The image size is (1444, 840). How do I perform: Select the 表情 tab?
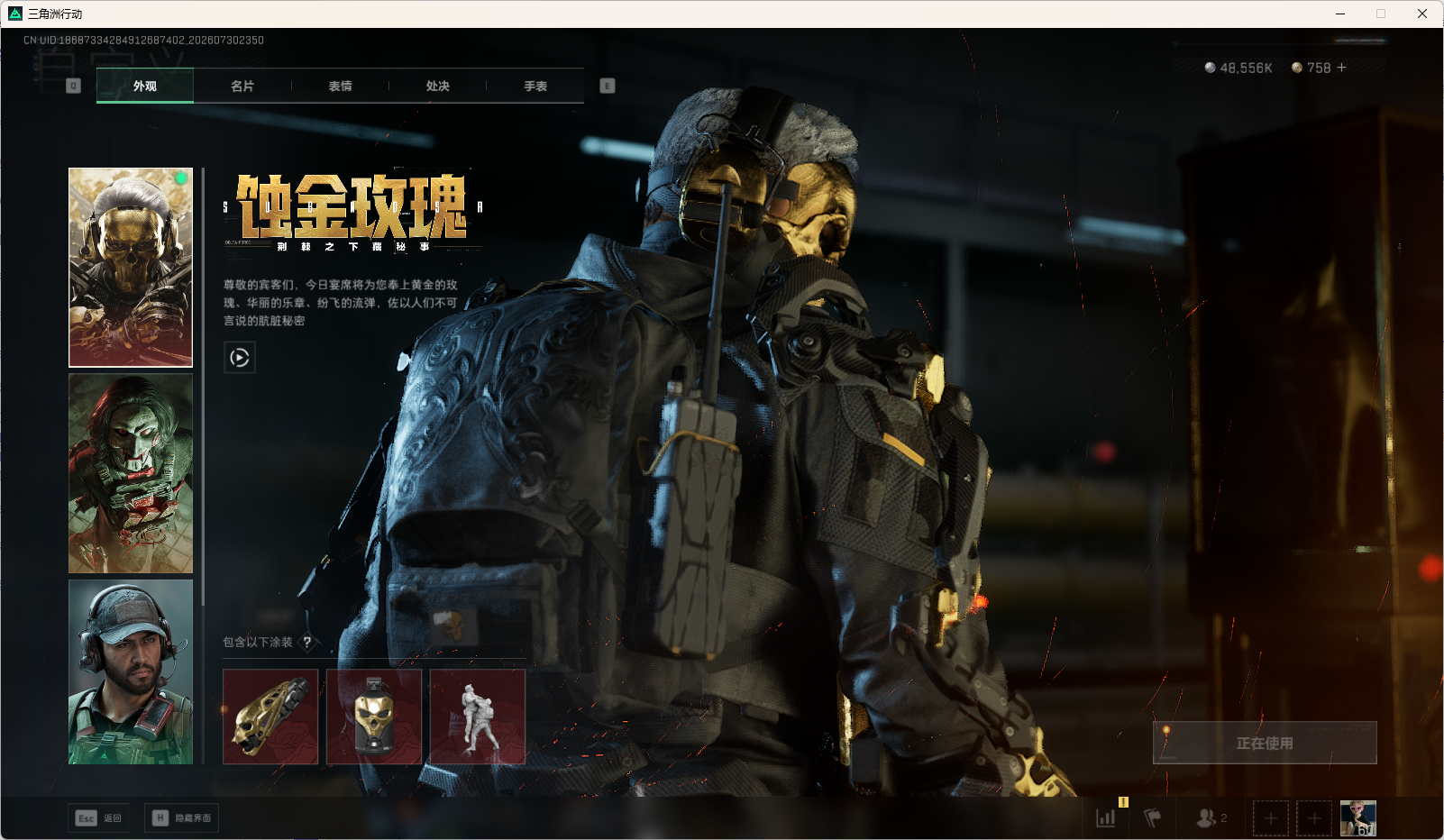coord(340,86)
